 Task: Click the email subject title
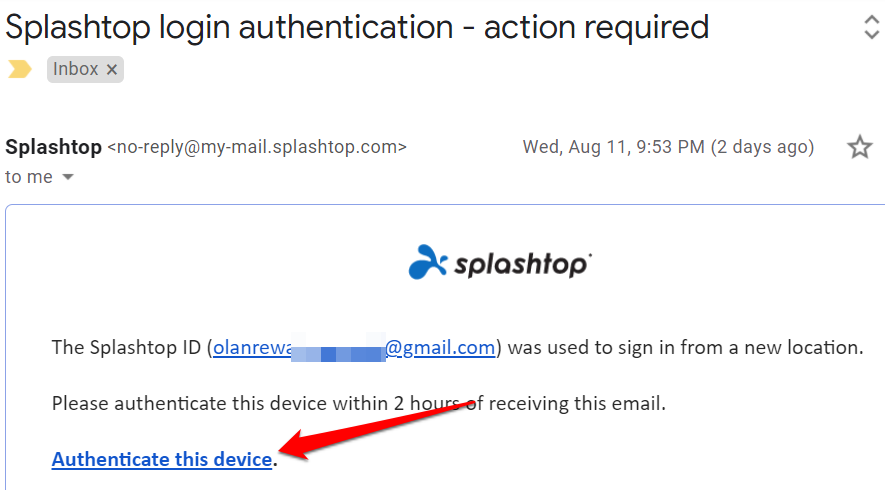(357, 27)
